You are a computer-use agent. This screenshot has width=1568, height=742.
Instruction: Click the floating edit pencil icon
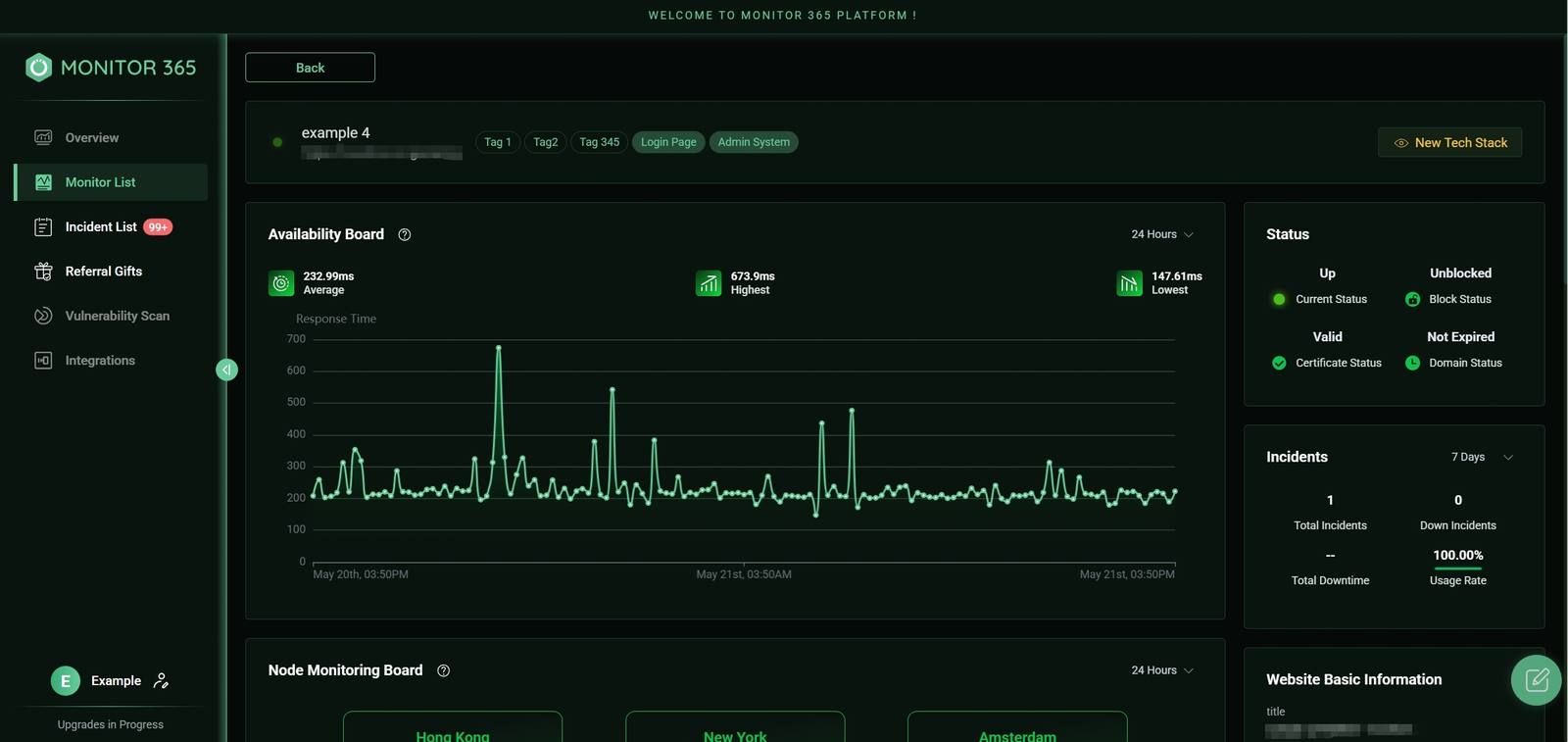coord(1536,679)
